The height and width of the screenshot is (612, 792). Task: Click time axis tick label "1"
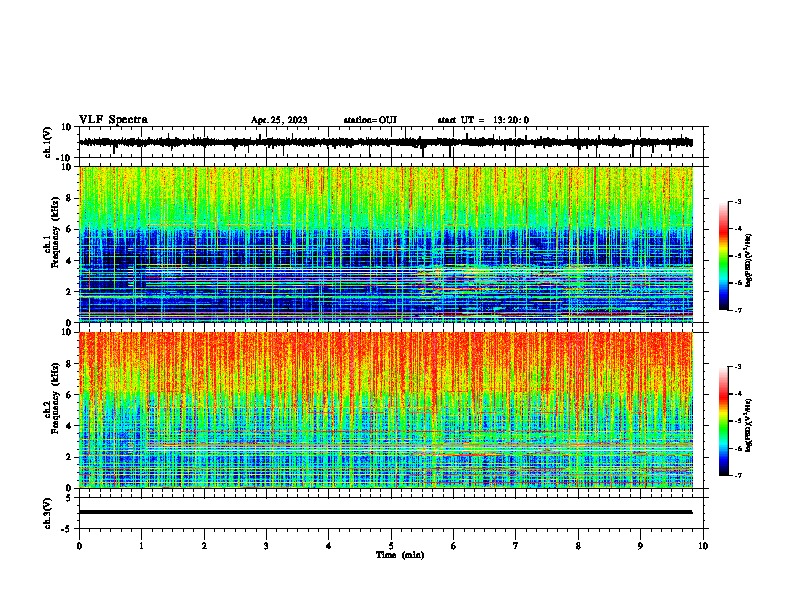coord(142,546)
